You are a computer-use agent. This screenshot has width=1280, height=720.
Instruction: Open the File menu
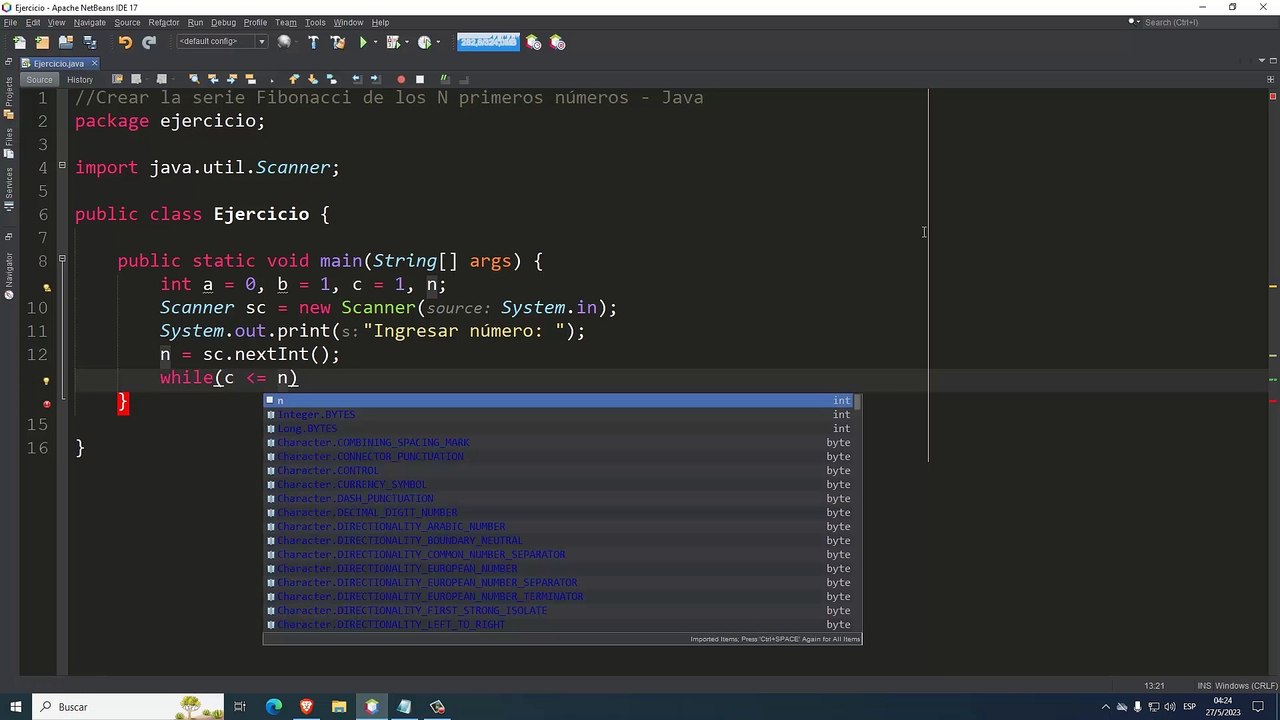coord(10,22)
